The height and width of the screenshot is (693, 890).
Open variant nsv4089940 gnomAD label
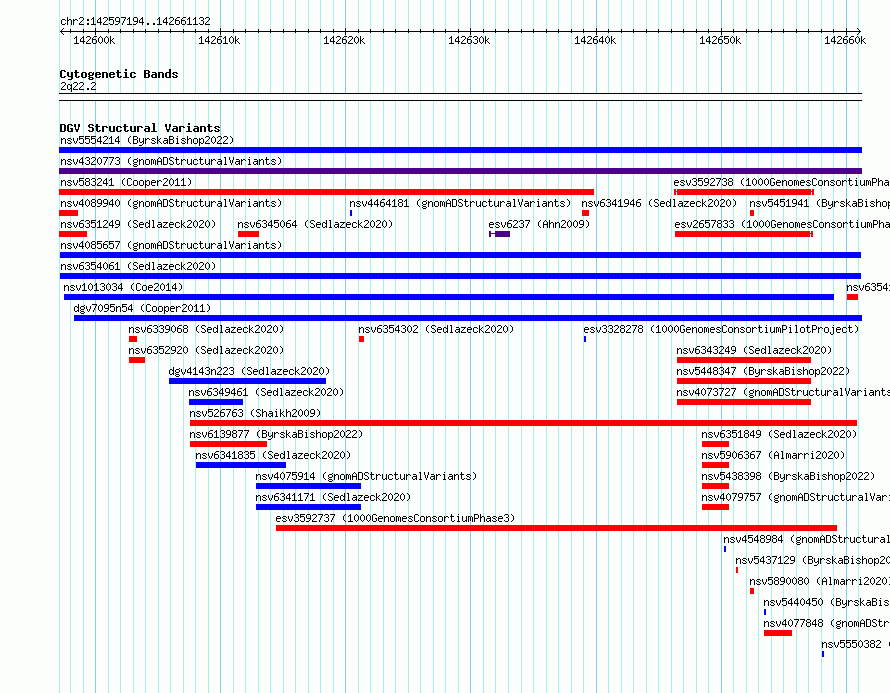coord(171,203)
